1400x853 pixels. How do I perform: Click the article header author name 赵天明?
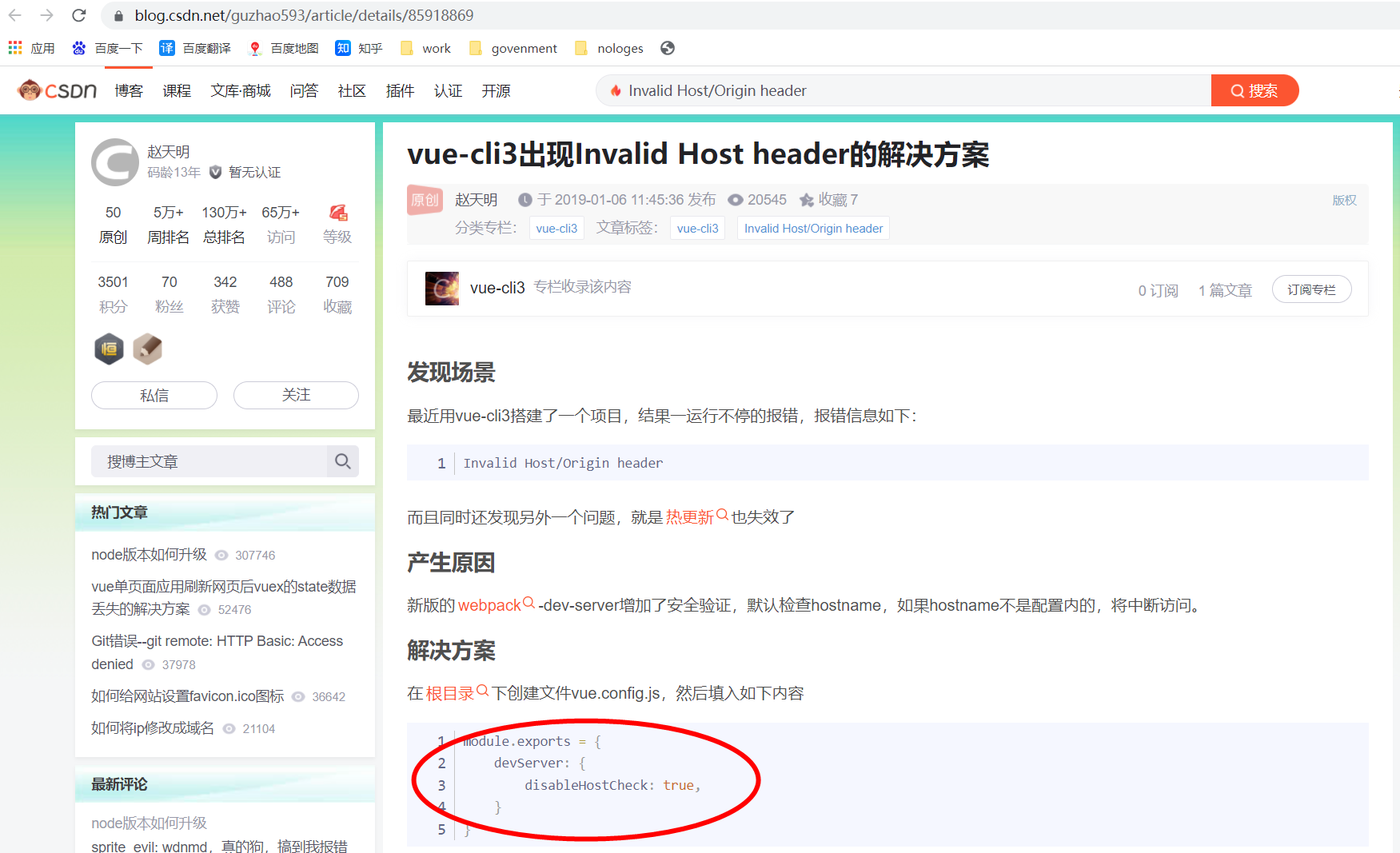pos(476,199)
